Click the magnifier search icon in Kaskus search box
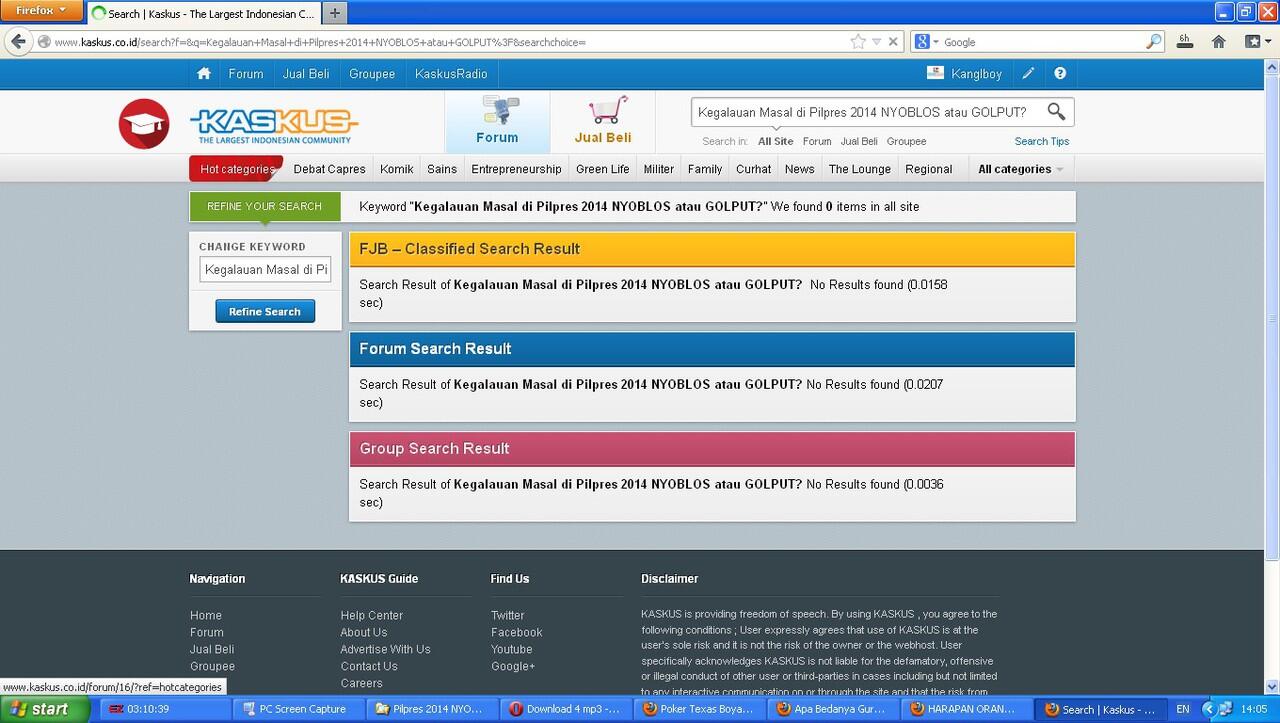Screen dimensions: 1280x723 (x=1056, y=111)
